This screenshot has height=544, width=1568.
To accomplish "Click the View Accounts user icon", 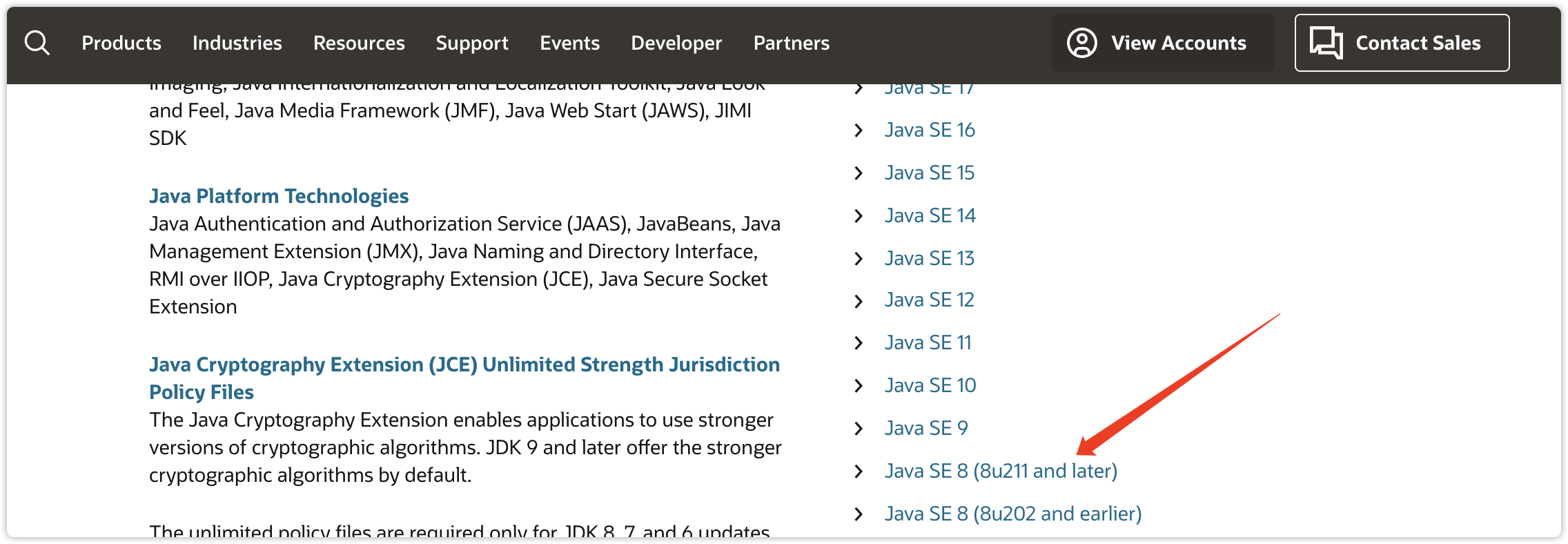I will coord(1081,43).
